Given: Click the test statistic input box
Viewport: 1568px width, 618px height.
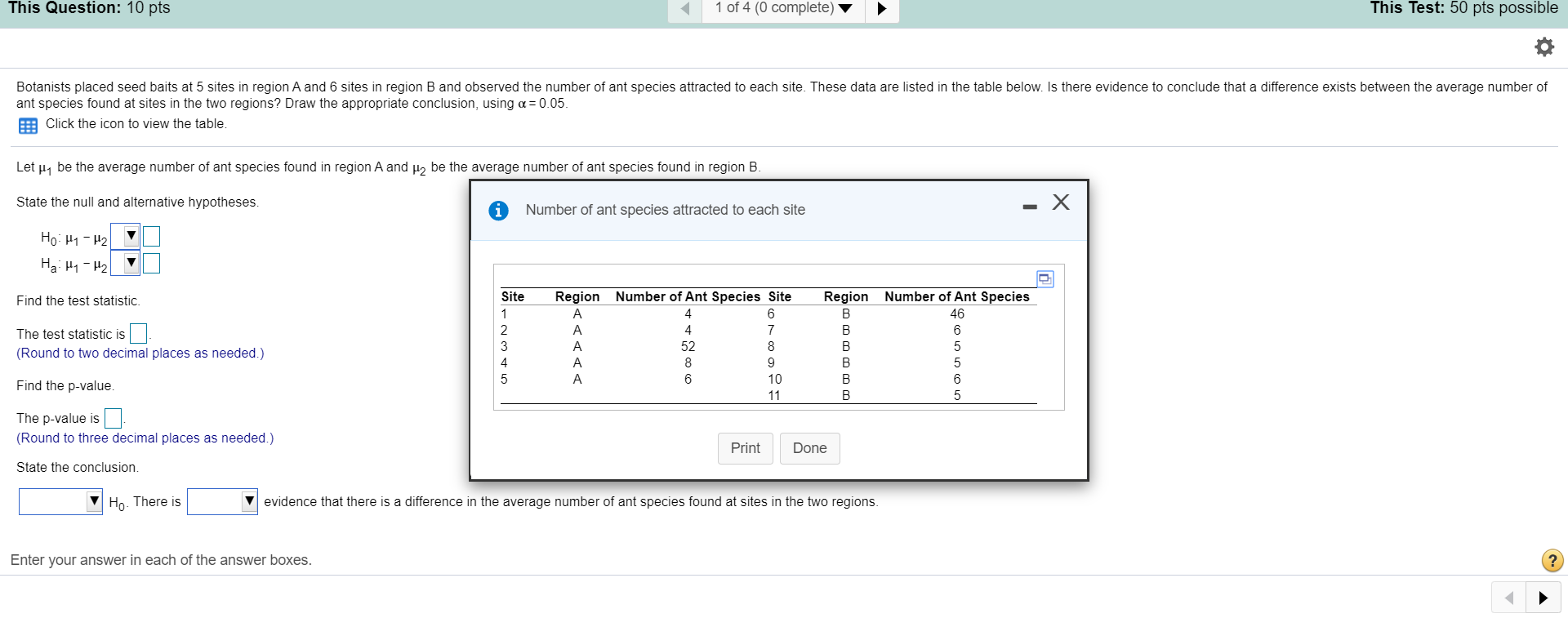Looking at the screenshot, I should [139, 334].
